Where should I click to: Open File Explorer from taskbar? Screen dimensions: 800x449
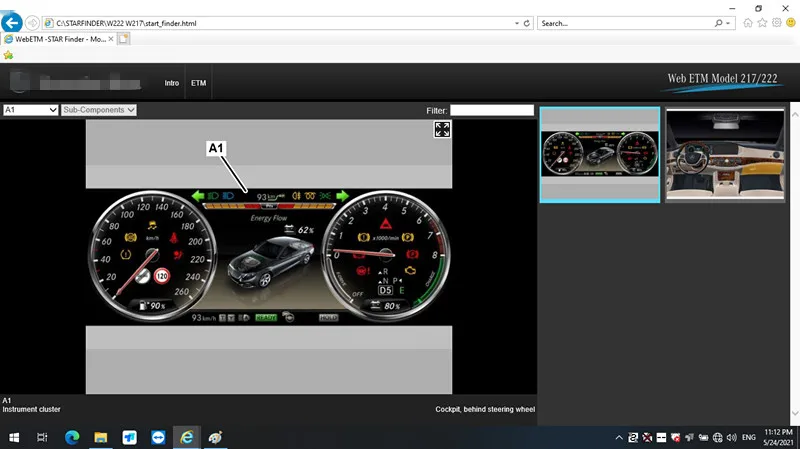[x=101, y=437]
